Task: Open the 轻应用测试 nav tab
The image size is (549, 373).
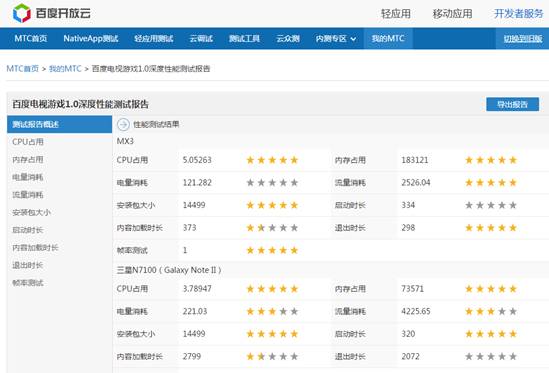Action: click(x=154, y=39)
